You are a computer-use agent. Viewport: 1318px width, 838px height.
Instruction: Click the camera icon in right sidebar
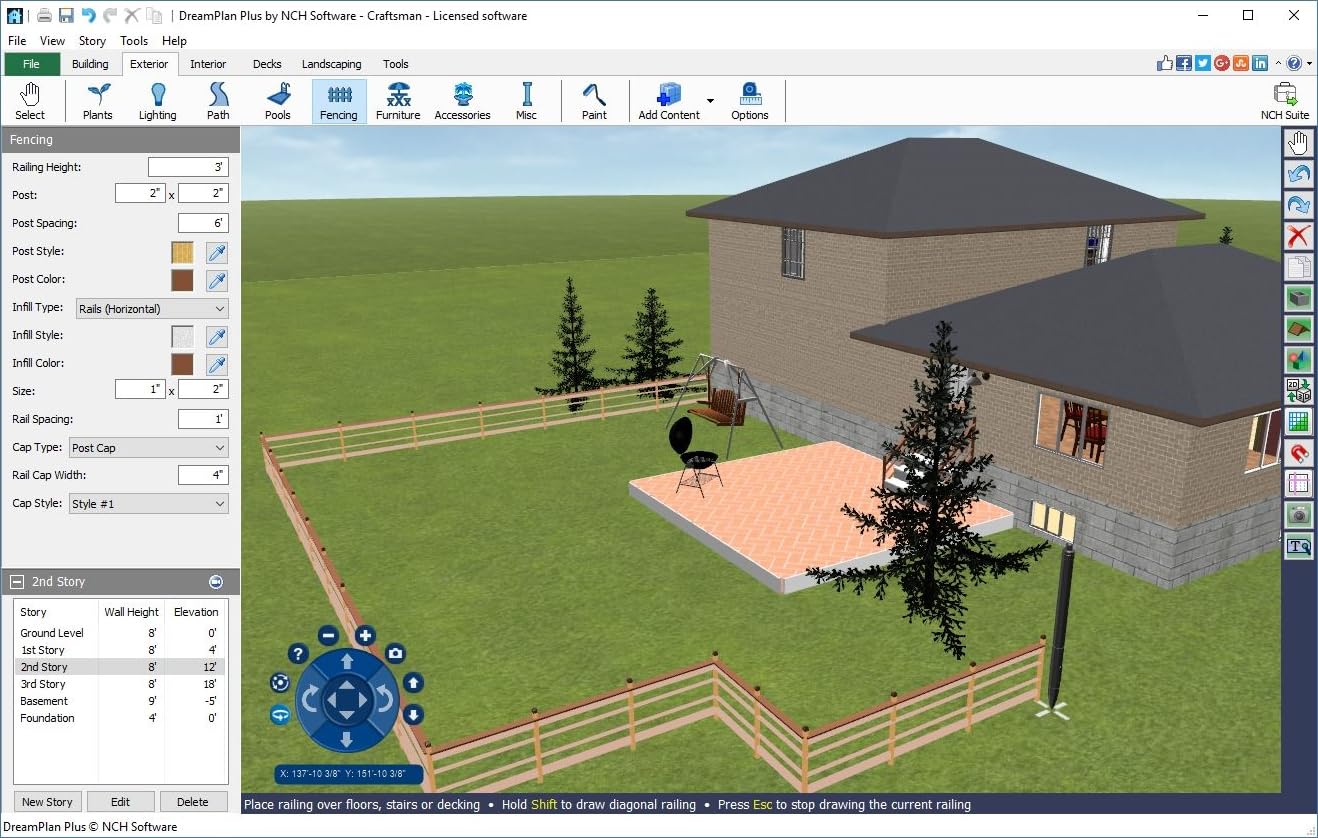[1298, 515]
